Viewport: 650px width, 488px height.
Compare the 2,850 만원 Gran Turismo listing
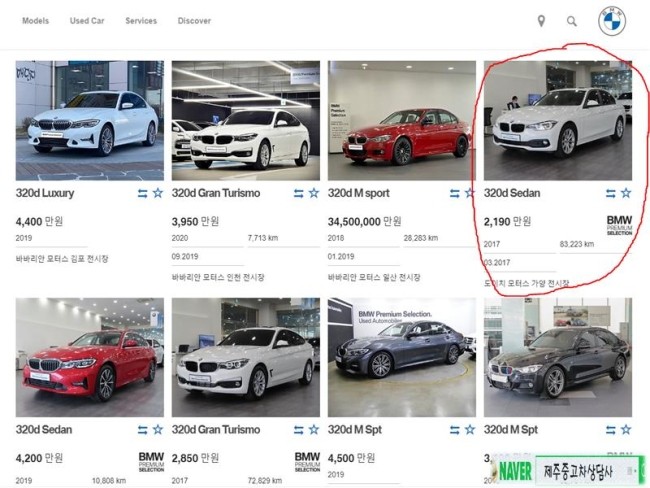298,430
